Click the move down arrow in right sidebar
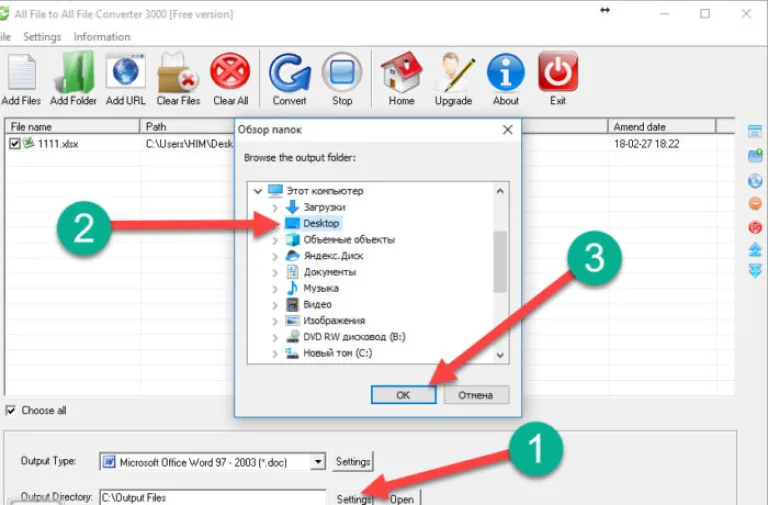 pos(755,270)
